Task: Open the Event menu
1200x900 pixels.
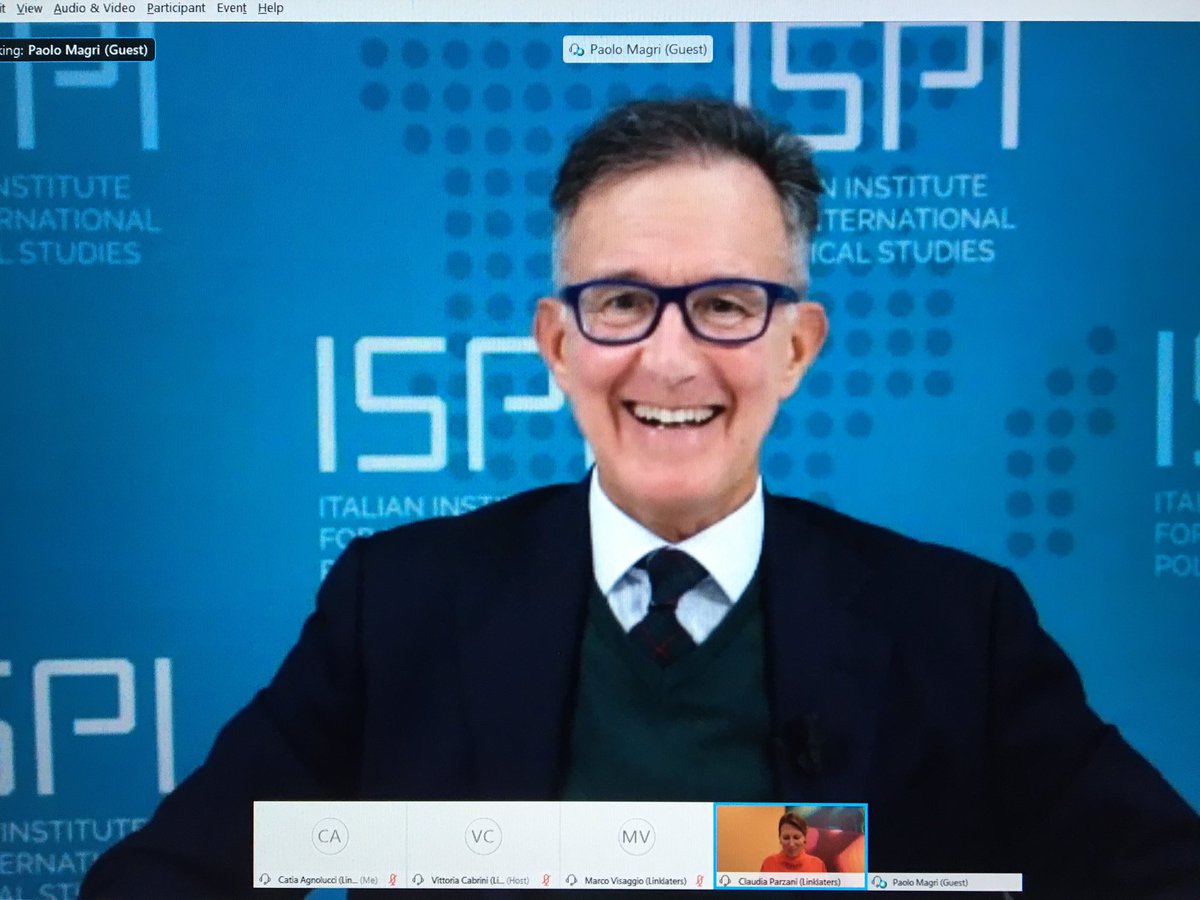Action: [231, 7]
